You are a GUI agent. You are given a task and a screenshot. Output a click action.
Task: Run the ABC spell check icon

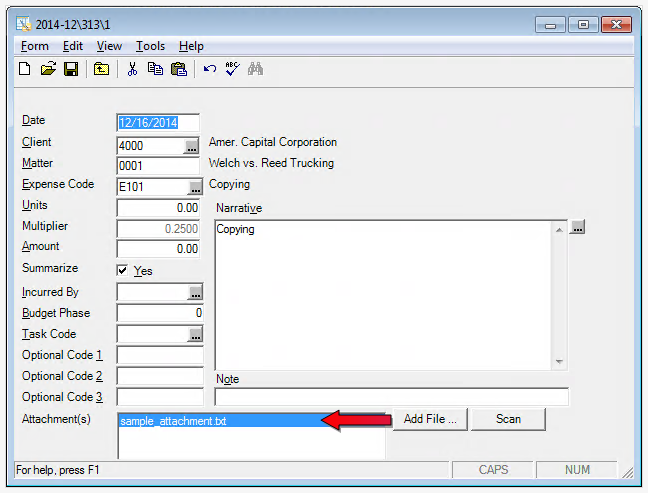[232, 69]
